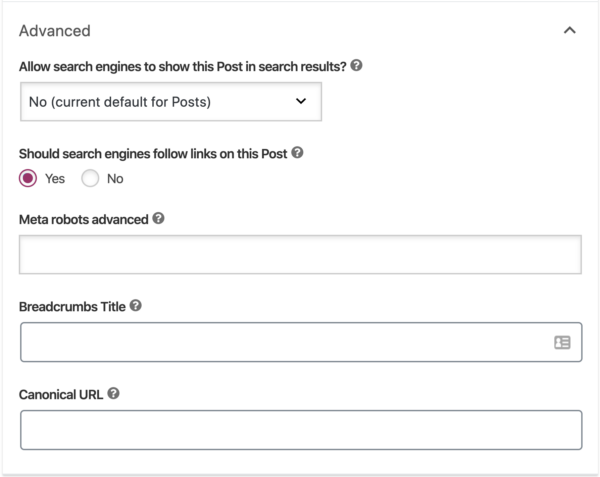This screenshot has height=477, width=600.
Task: Focus the Meta robots advanced field
Action: point(300,254)
